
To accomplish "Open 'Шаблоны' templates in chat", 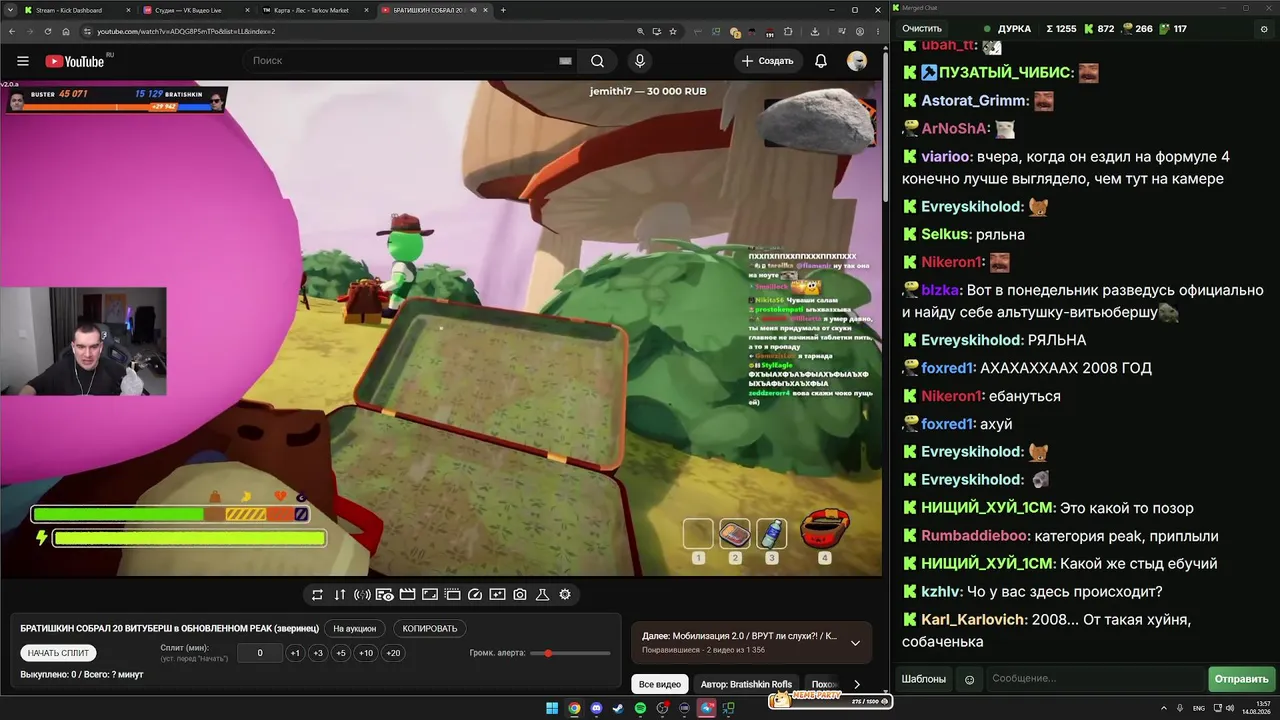I will (924, 679).
